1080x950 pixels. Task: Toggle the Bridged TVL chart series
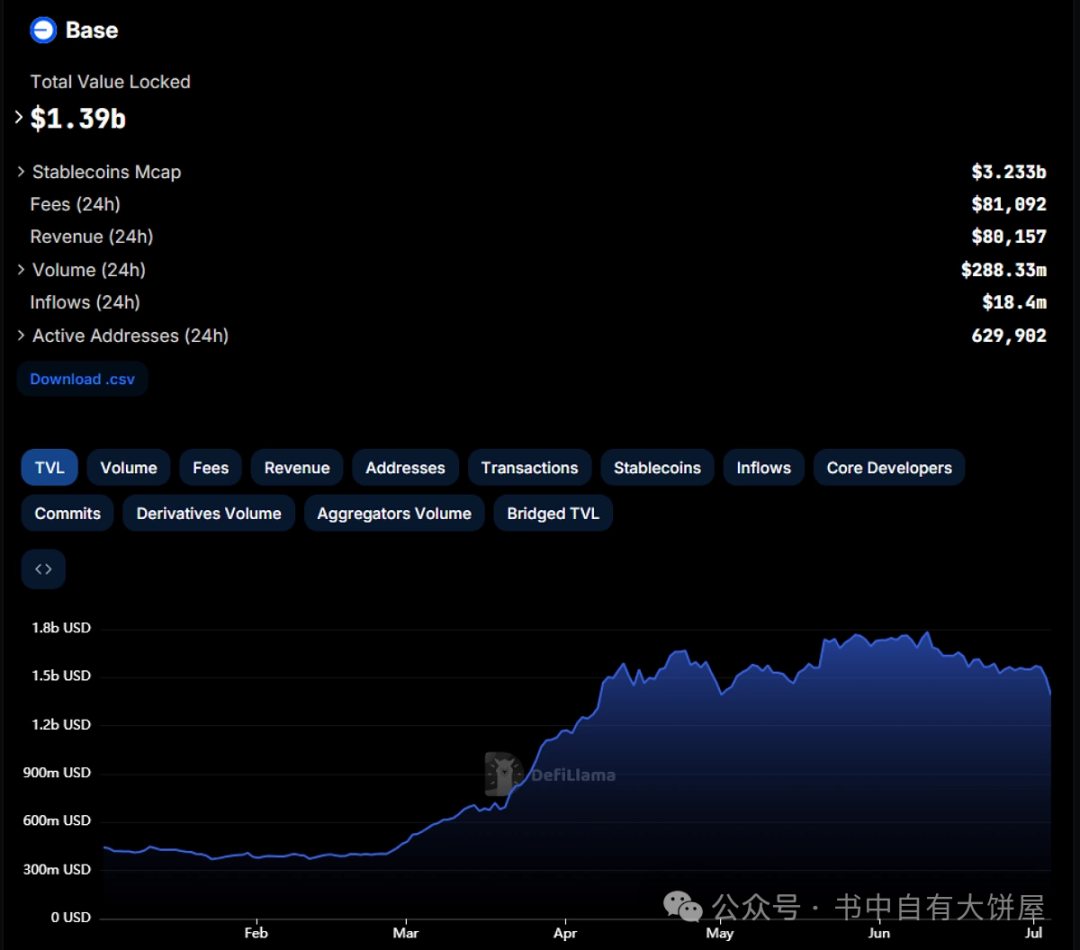[x=553, y=513]
